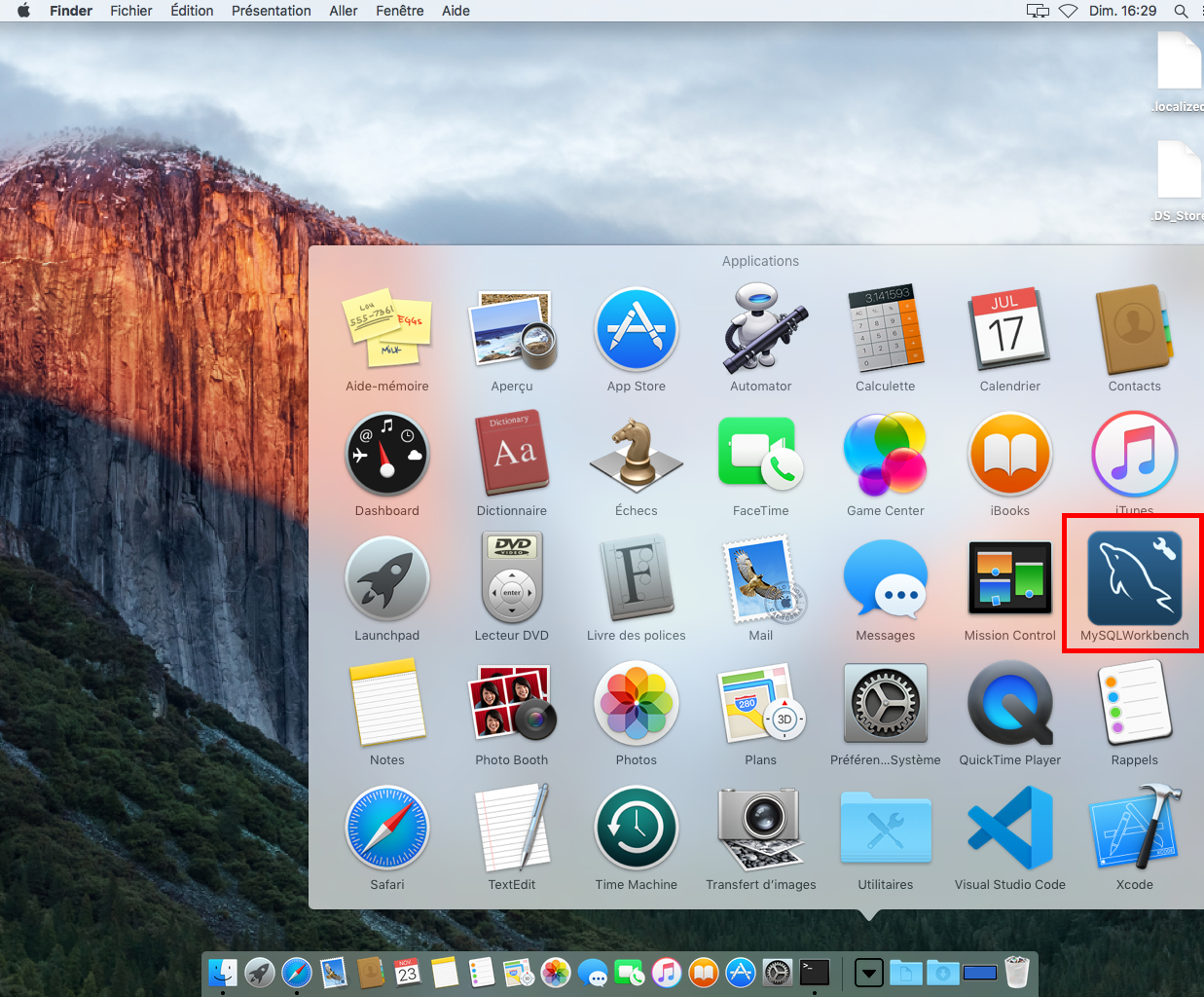The image size is (1204, 997).
Task: Open QuickTime Player
Action: [x=1009, y=704]
